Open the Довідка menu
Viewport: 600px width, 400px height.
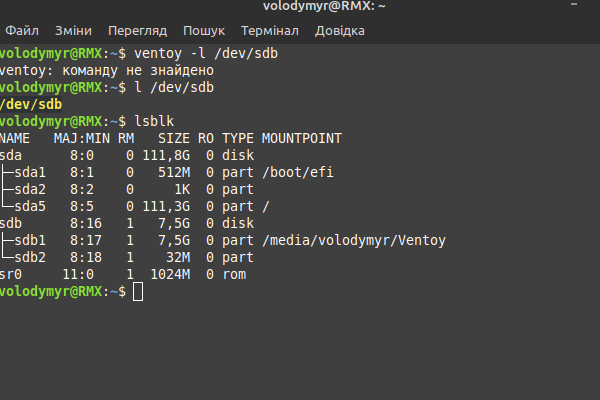pyautogui.click(x=340, y=31)
